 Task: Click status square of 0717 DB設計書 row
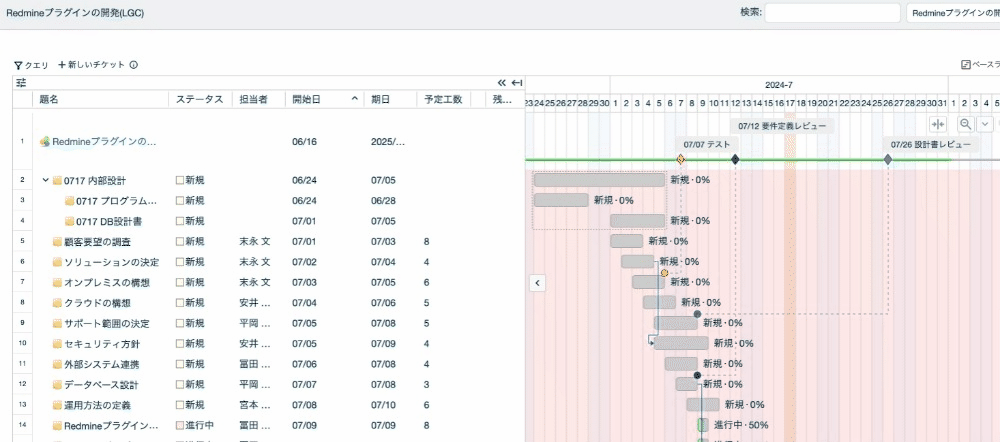180,221
